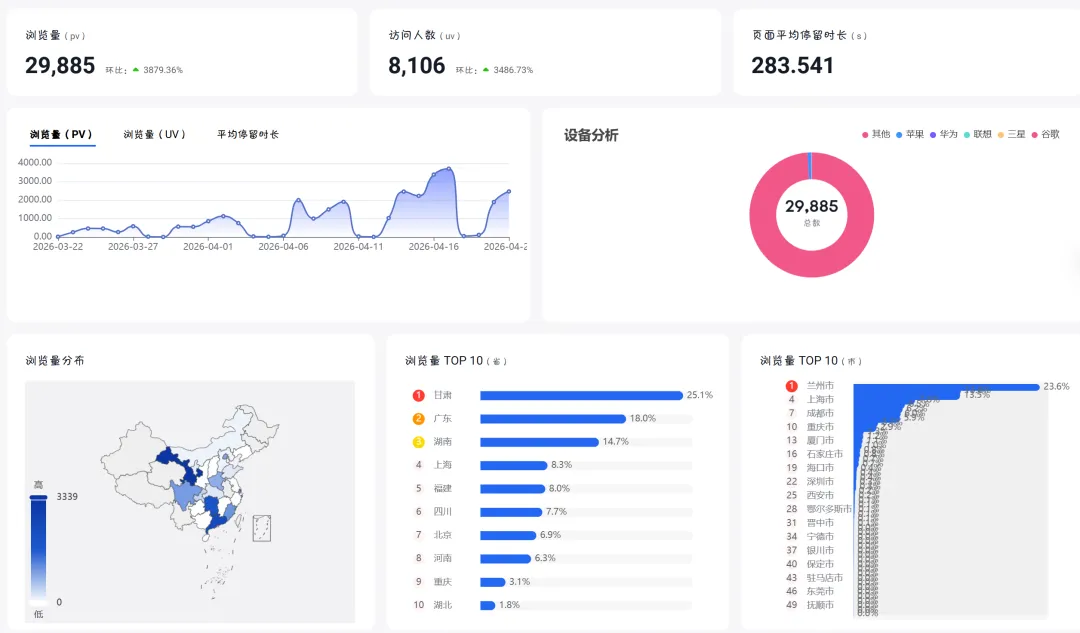
Task: Click the 鄂尔多斯市 label in city ranking
Action: (829, 509)
